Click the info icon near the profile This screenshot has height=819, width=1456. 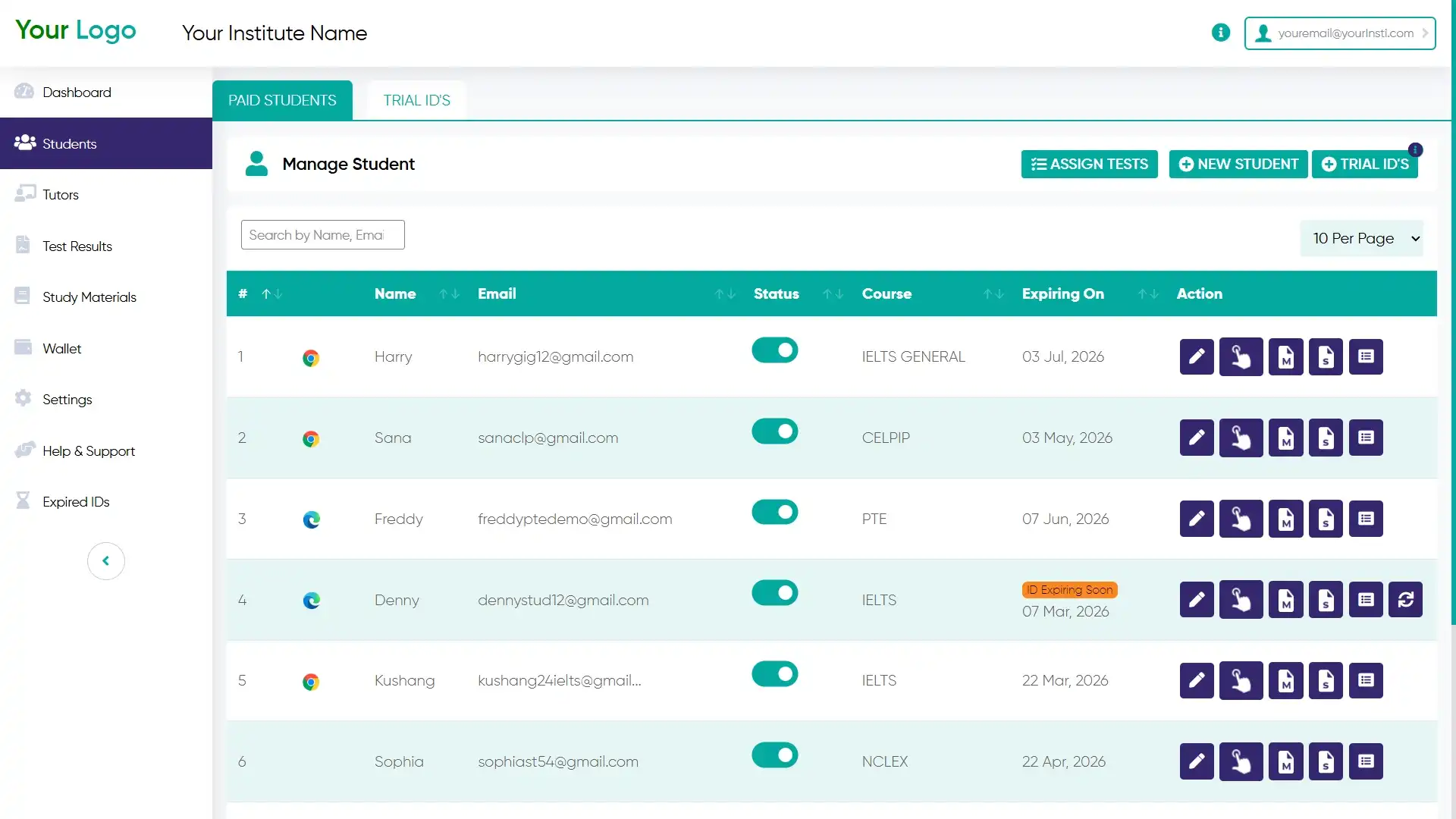point(1220,33)
